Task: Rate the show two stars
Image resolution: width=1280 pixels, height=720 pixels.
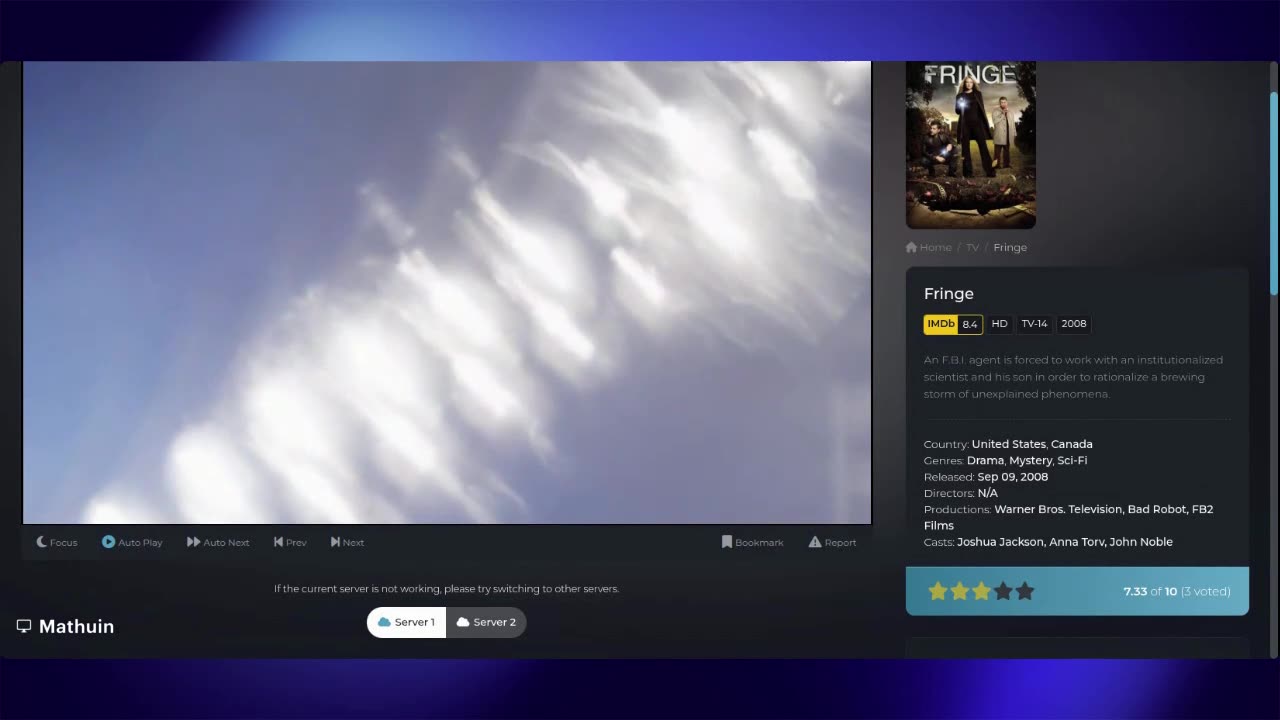Action: point(960,591)
